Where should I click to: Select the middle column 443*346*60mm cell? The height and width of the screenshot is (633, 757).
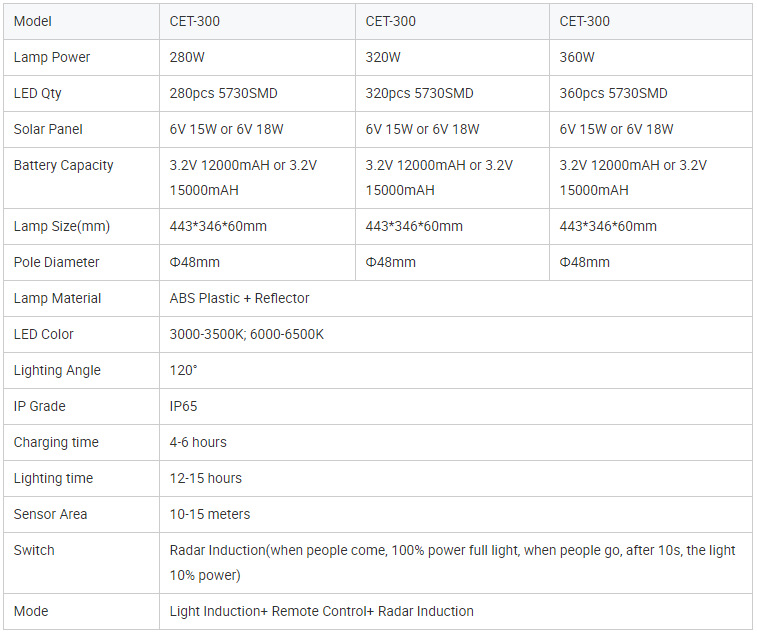[x=452, y=226]
